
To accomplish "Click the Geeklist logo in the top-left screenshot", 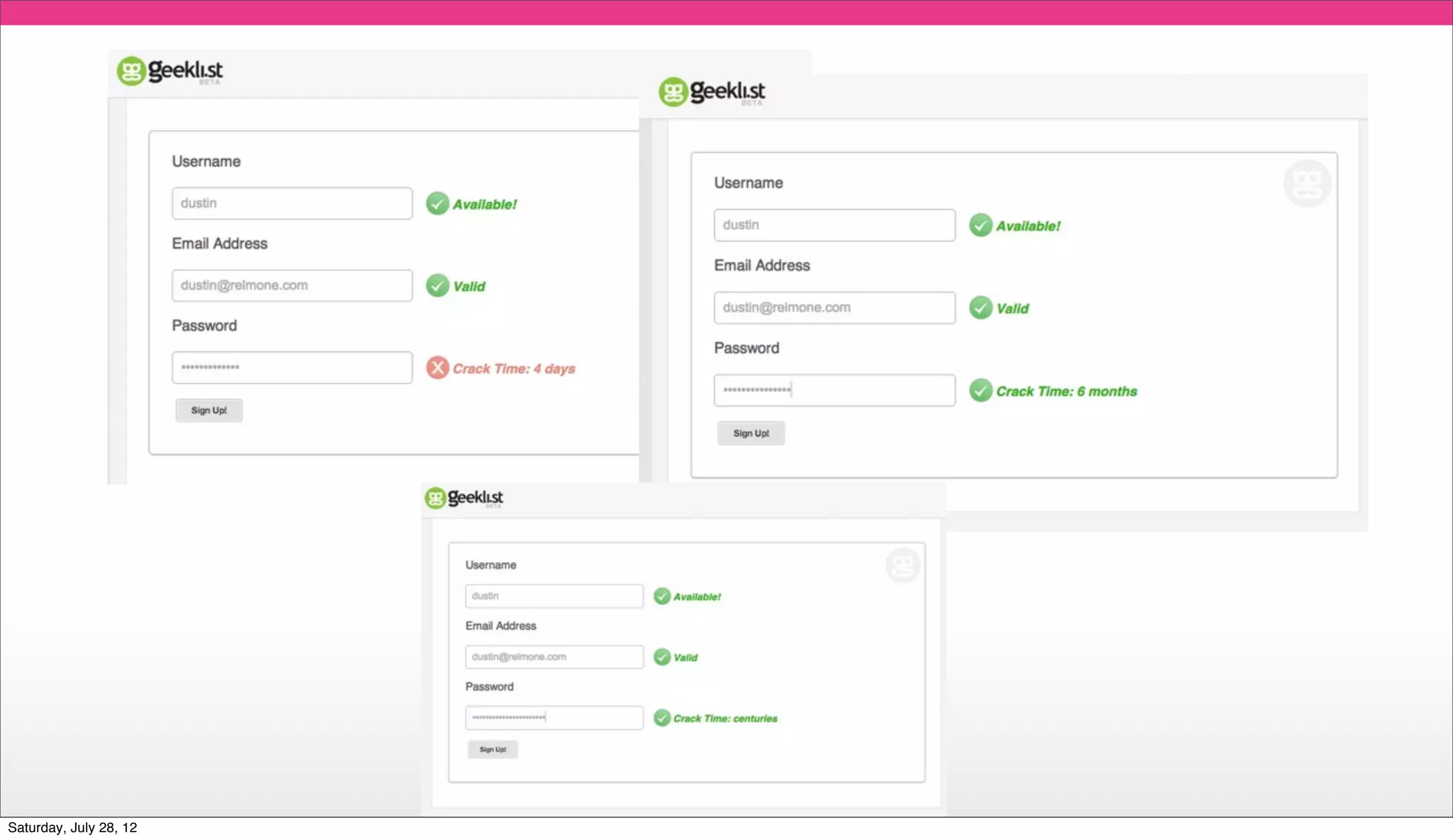I will [x=170, y=71].
